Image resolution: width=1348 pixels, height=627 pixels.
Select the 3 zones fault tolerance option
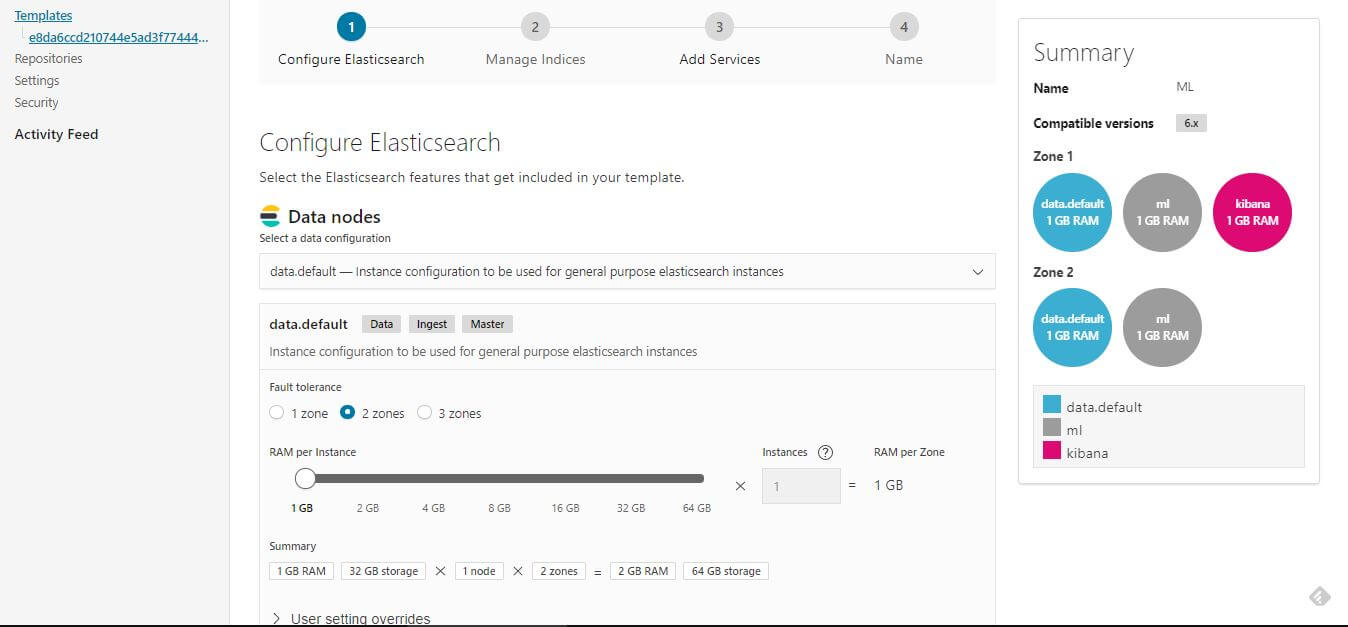click(x=426, y=412)
